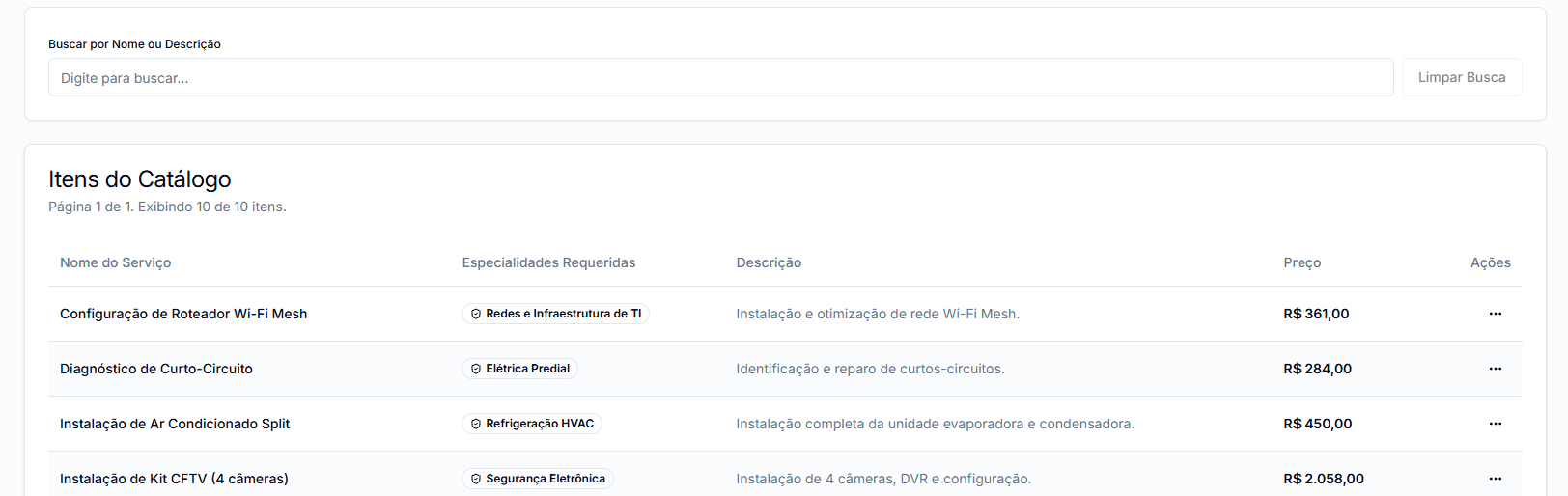Image resolution: width=1568 pixels, height=496 pixels.
Task: Click shield icon in Segurança Eletrônica badge
Action: click(476, 479)
